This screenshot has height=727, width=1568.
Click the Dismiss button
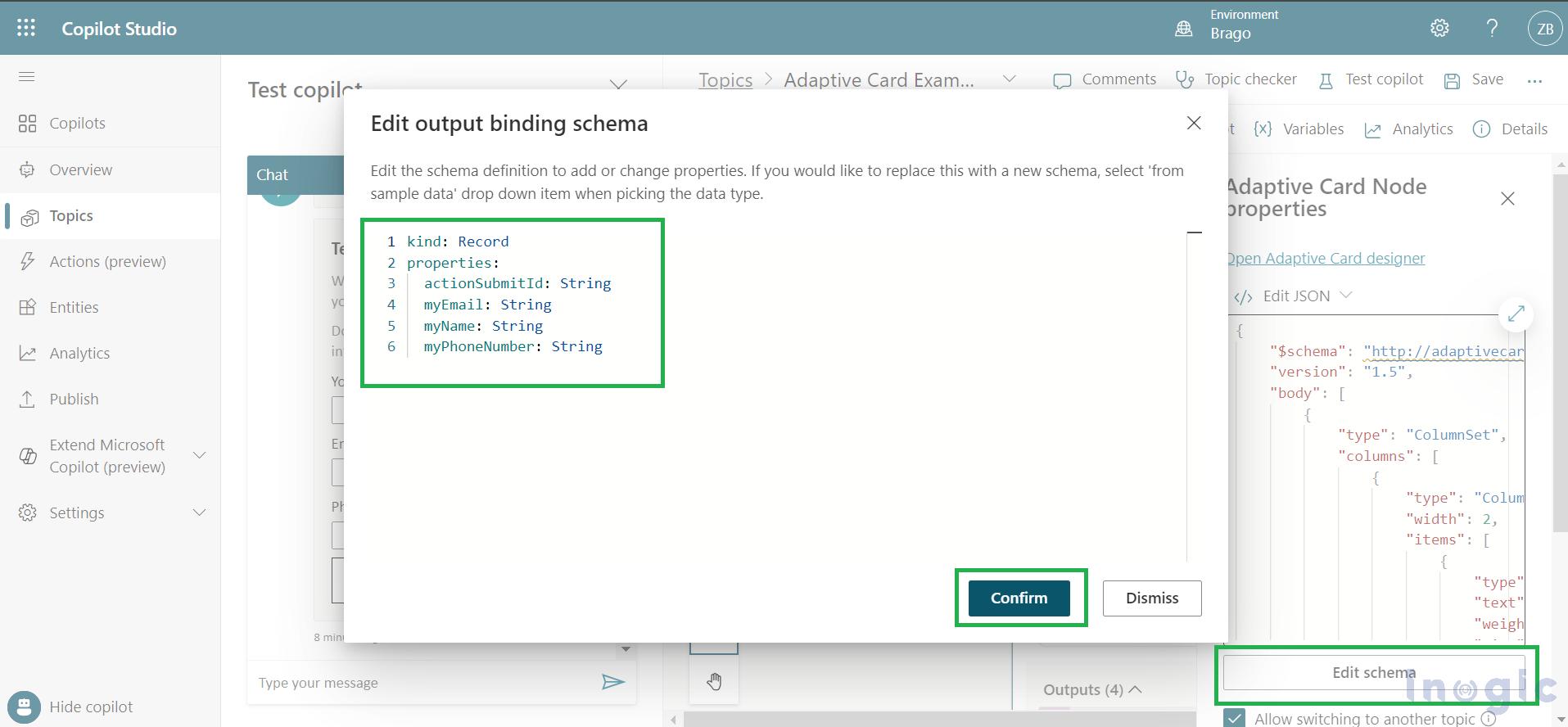pyautogui.click(x=1151, y=598)
